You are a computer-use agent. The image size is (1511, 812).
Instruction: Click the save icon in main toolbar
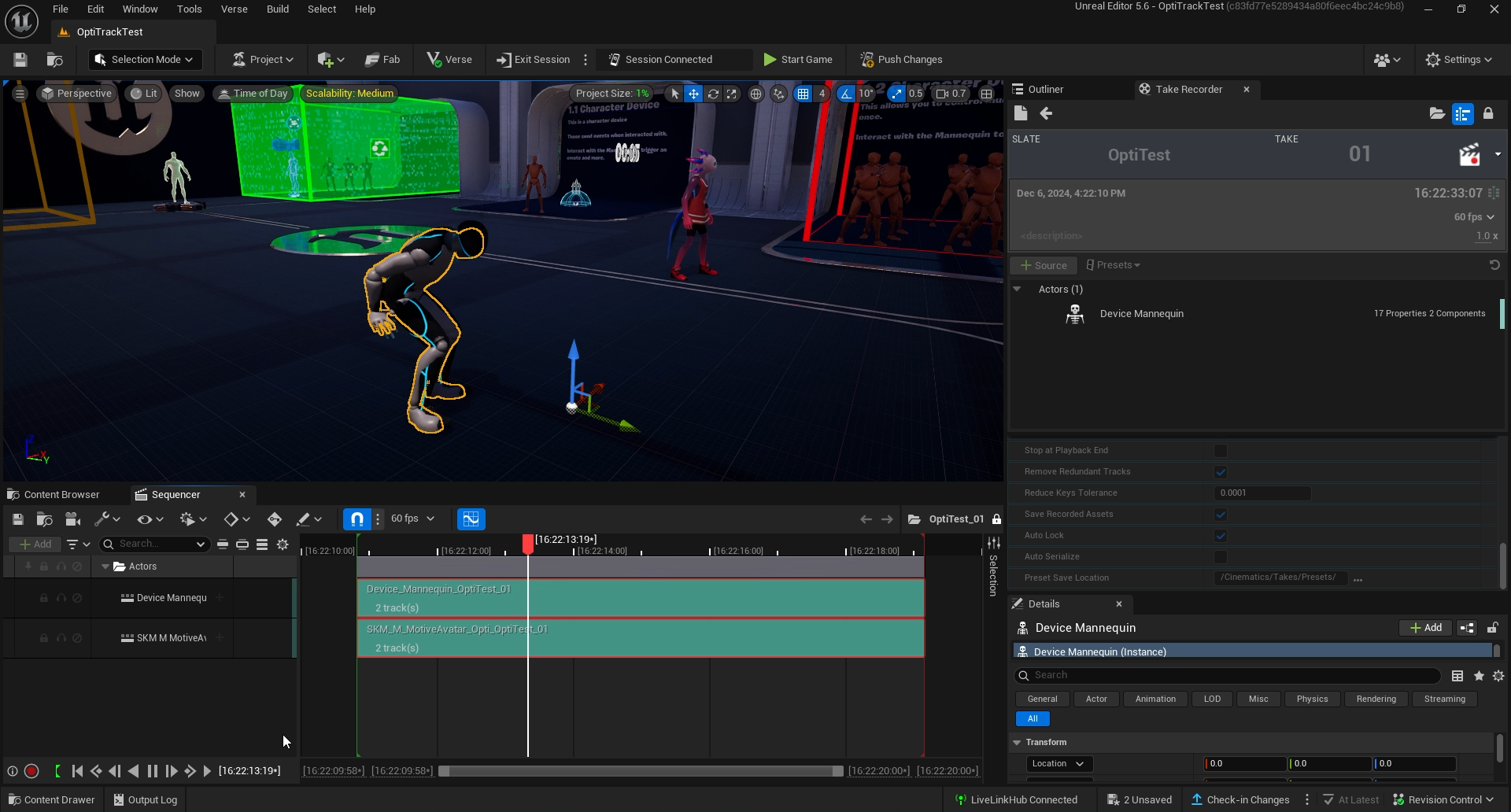click(20, 60)
